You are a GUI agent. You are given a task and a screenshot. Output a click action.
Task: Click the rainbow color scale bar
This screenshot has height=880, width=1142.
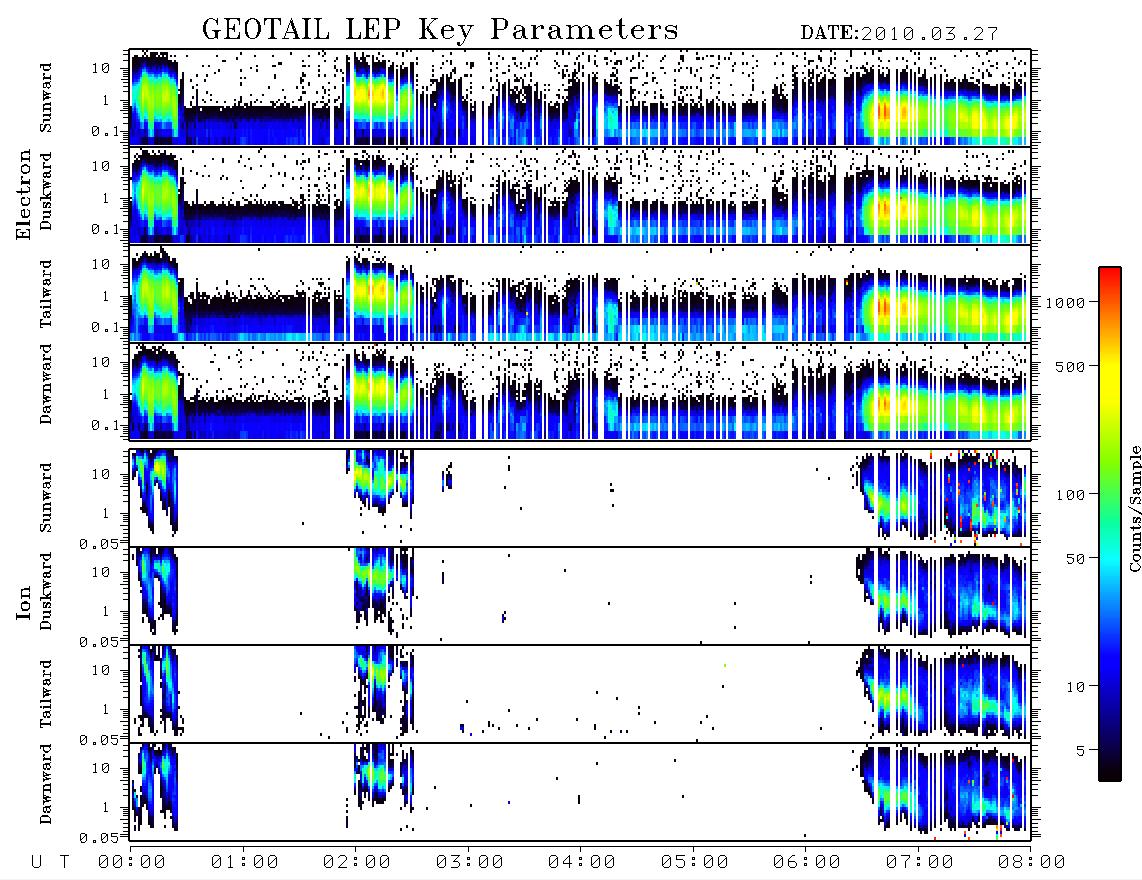1110,524
